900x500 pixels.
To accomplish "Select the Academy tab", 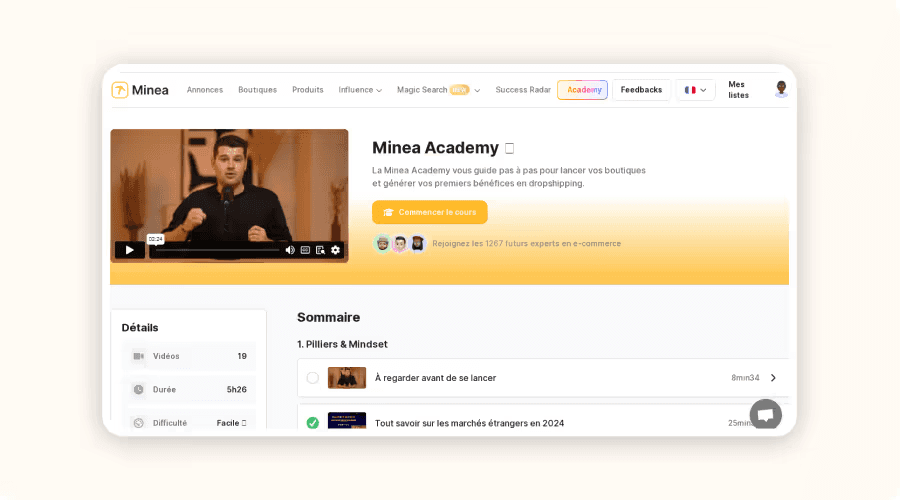I will pos(583,90).
